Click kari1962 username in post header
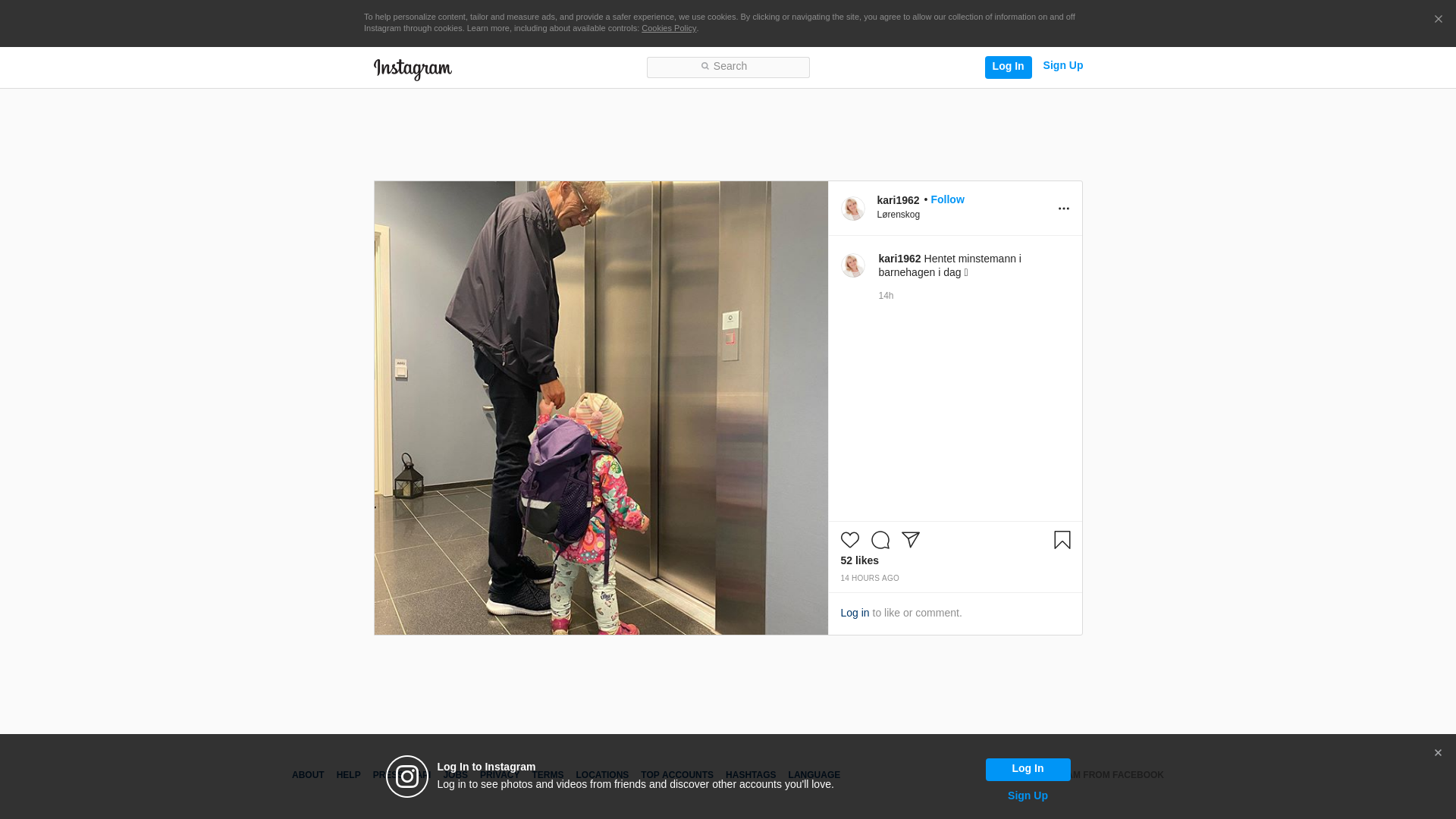The height and width of the screenshot is (819, 1456). pyautogui.click(x=898, y=200)
